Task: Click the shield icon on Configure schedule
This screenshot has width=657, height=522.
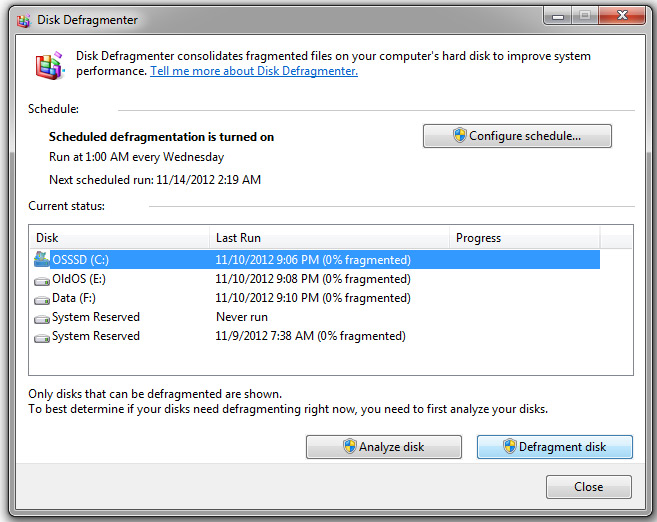Action: click(460, 135)
